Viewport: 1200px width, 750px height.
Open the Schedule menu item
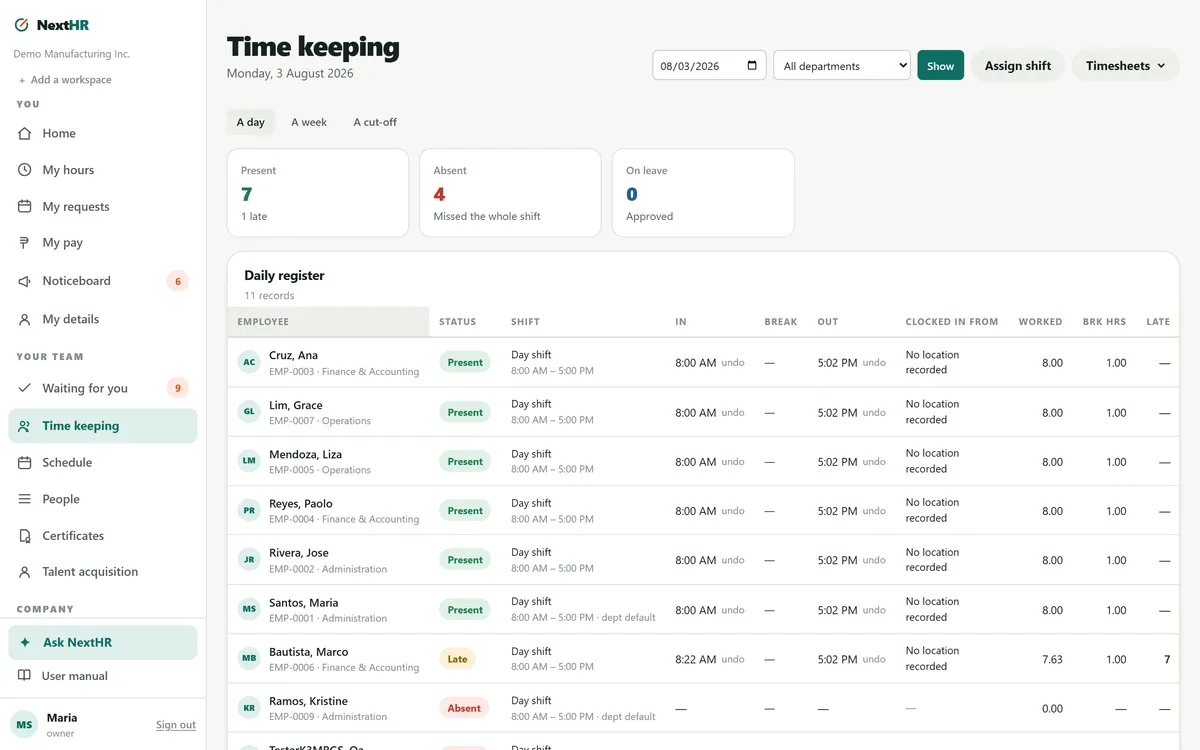click(103, 463)
